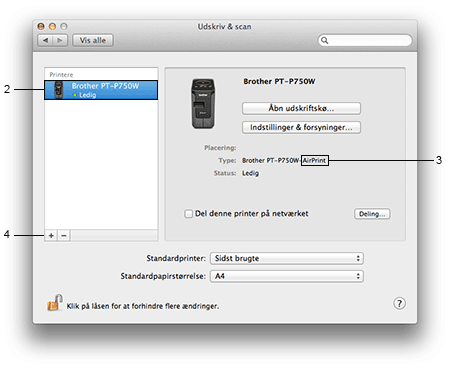450x369 pixels.
Task: Open 'Indstillinger & forsyninger...'
Action: (x=301, y=127)
